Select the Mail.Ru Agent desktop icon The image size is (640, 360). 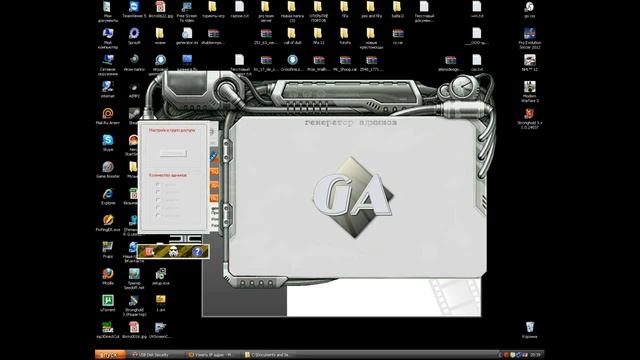tap(108, 117)
